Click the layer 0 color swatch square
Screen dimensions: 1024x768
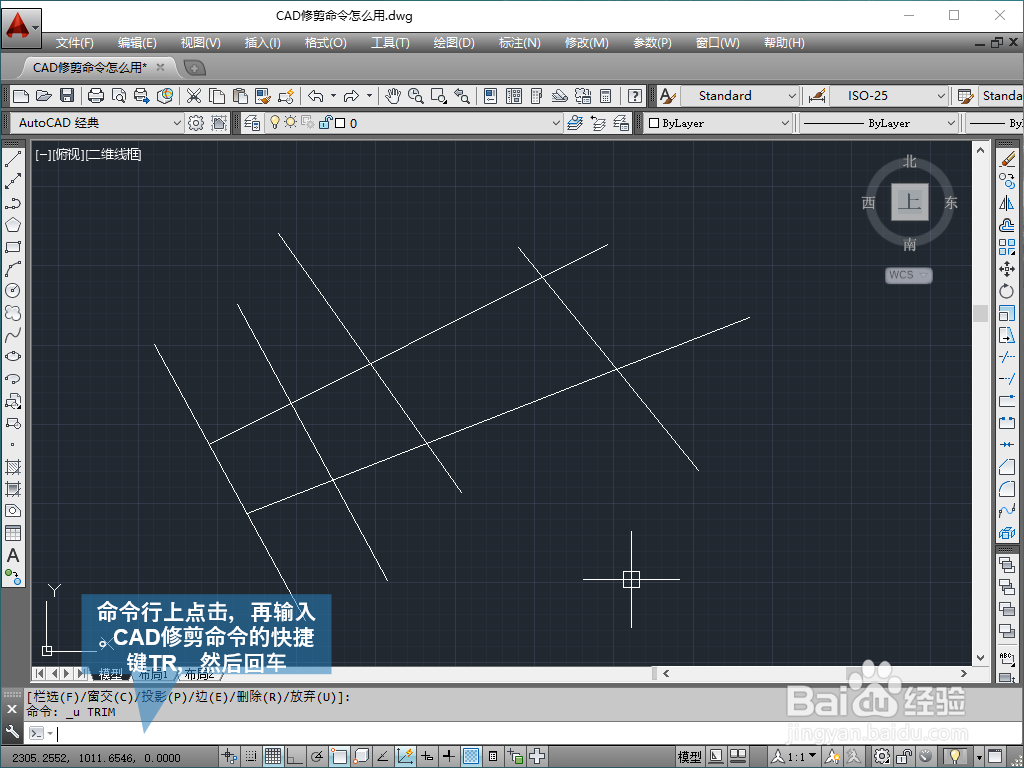tap(340, 123)
